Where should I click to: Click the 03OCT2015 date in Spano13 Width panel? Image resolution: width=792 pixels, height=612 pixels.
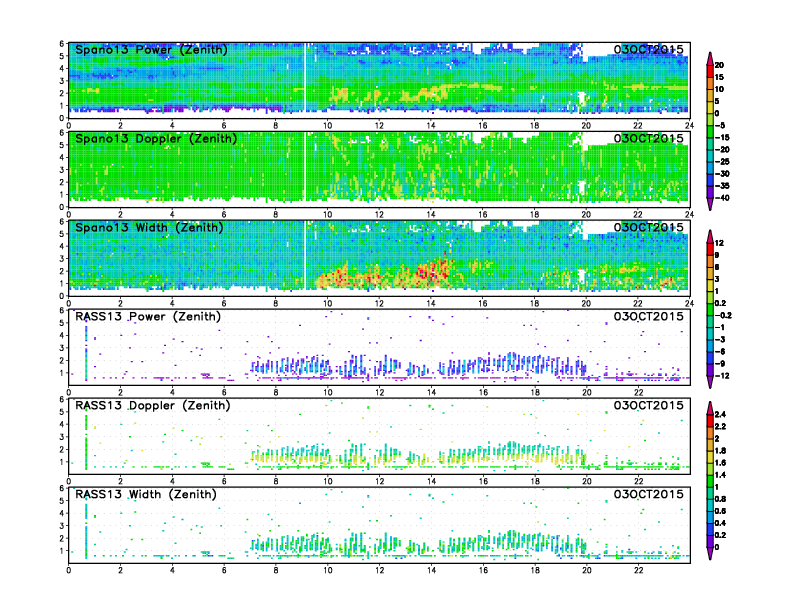click(x=649, y=227)
